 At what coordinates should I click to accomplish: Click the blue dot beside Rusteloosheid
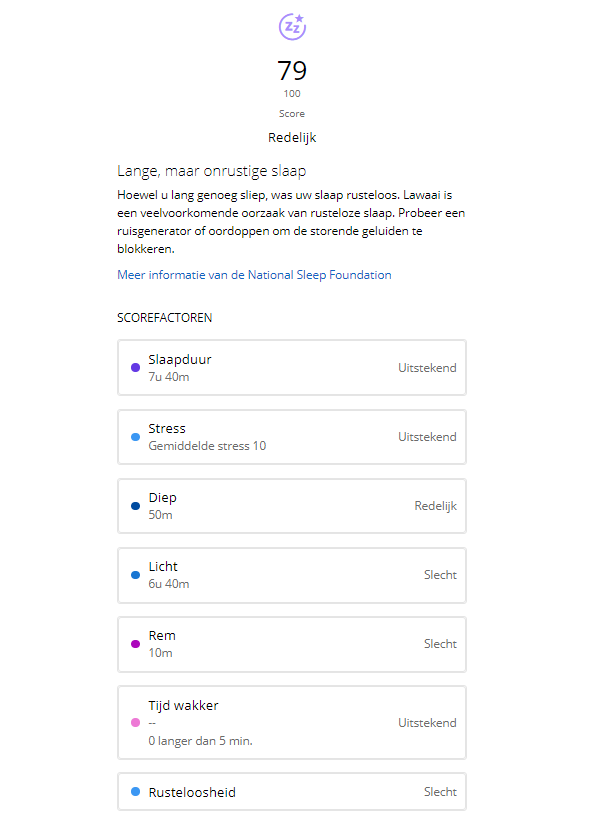point(135,792)
